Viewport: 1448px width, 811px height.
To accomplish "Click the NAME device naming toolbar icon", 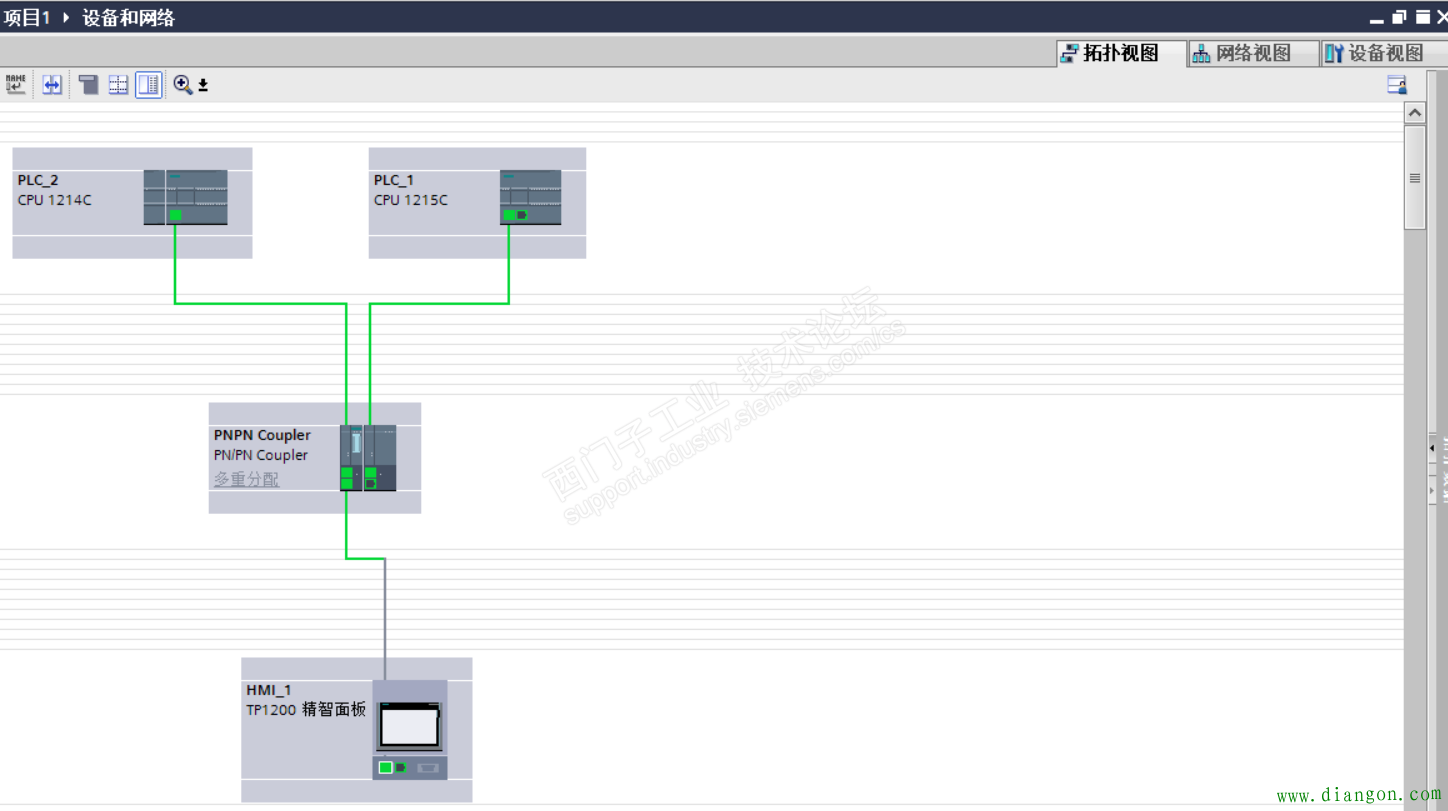I will point(16,85).
